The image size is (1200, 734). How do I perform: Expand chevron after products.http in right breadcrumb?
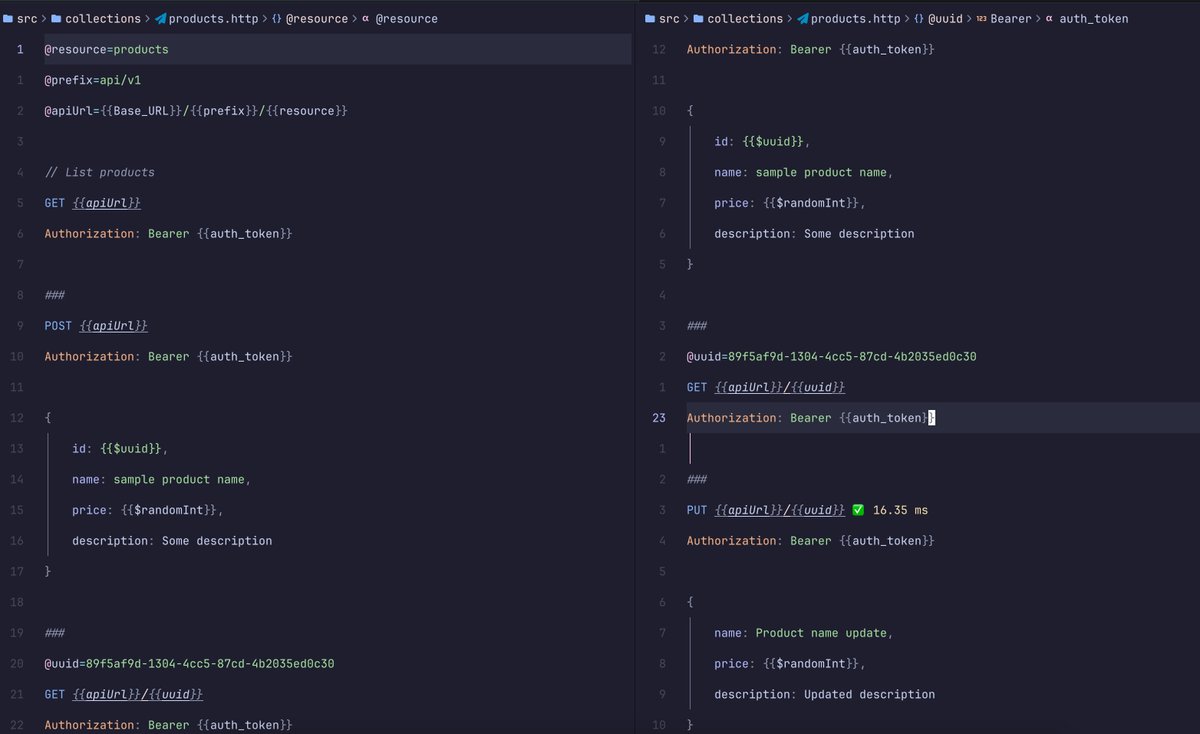tap(907, 18)
